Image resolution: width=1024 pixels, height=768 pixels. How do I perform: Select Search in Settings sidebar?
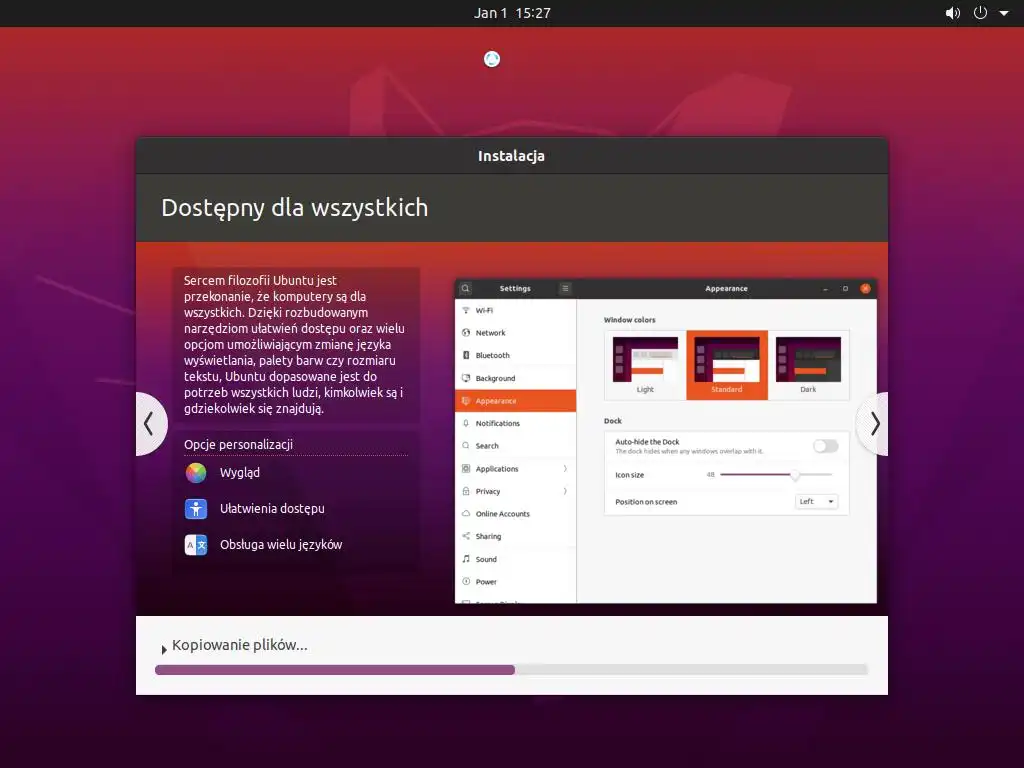tap(515, 446)
